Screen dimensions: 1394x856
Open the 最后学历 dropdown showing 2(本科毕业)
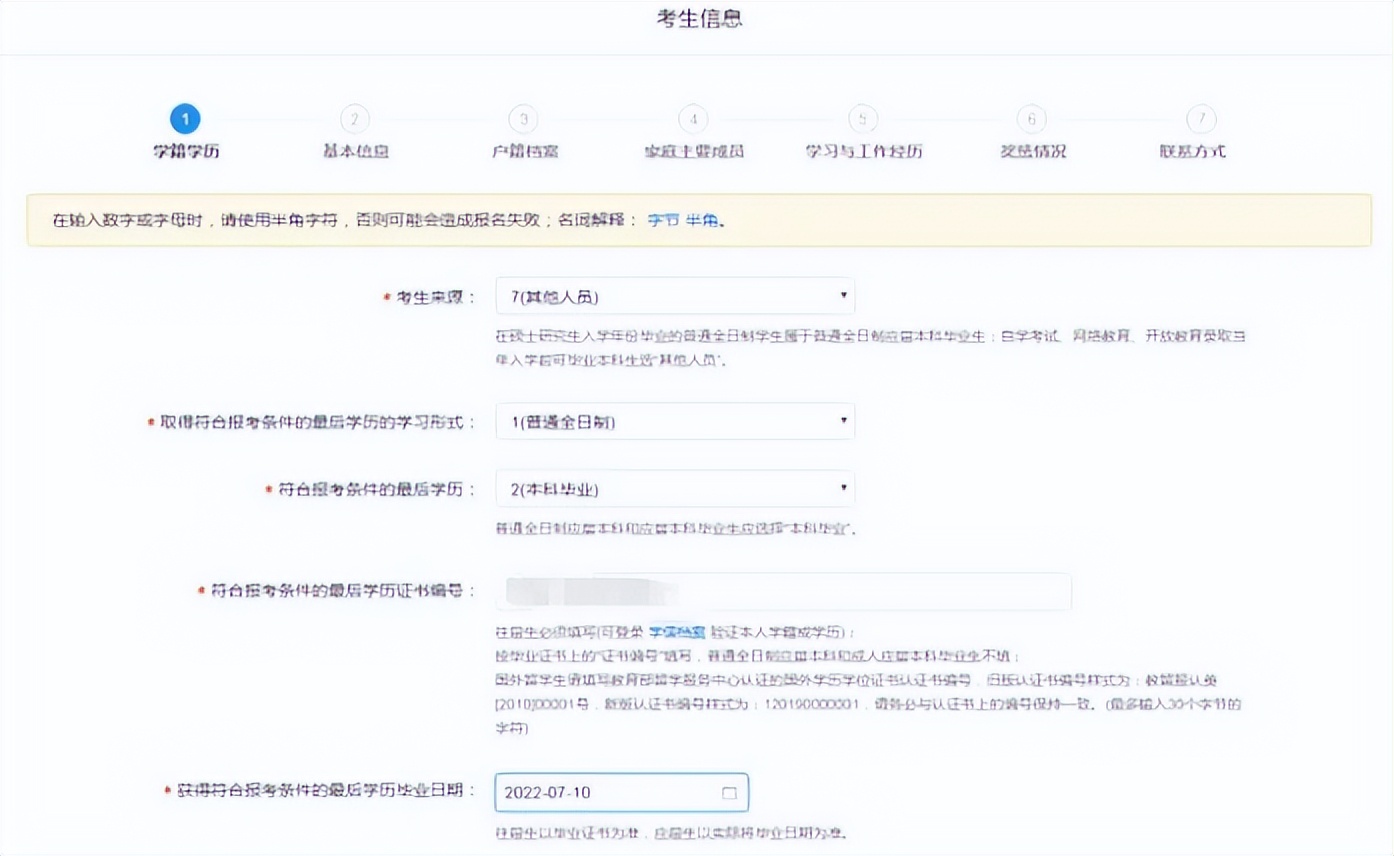[x=675, y=487]
